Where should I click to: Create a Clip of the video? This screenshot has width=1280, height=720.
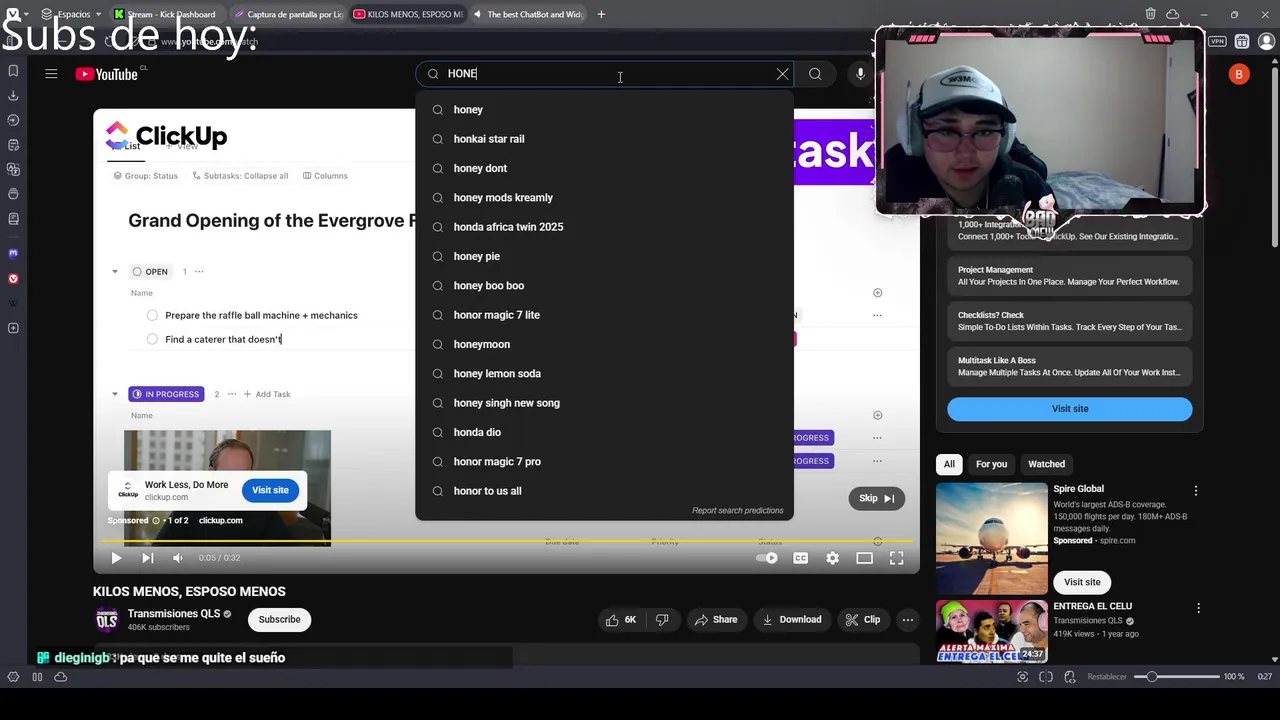coord(862,620)
